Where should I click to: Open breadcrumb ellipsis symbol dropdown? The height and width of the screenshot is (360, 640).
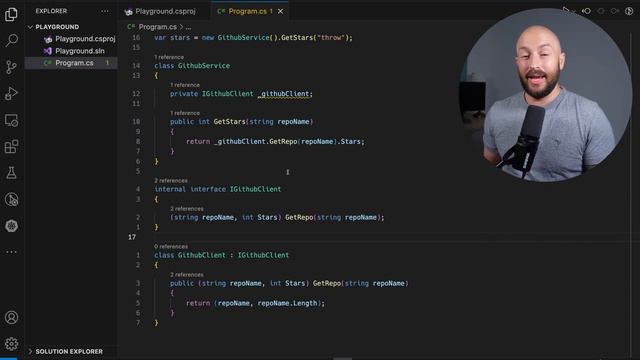[x=188, y=27]
